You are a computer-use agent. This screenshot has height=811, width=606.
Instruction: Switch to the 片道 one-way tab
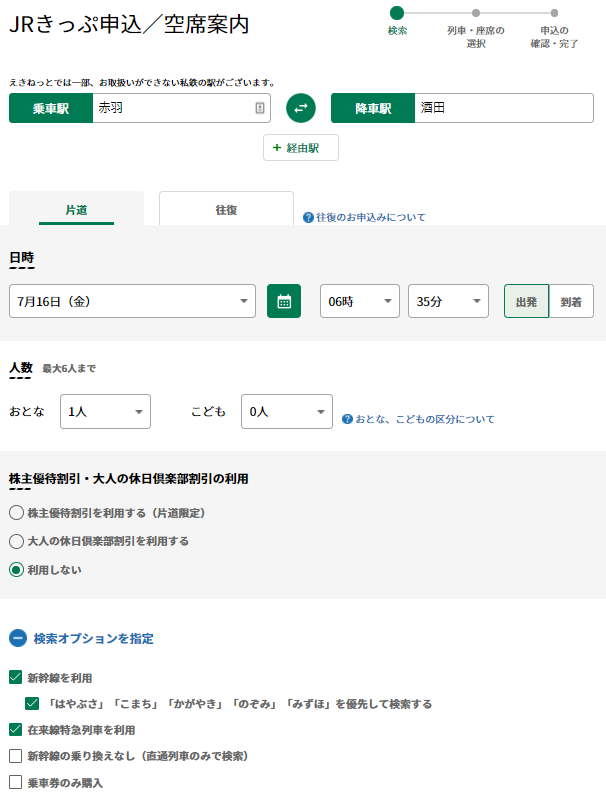[x=77, y=209]
